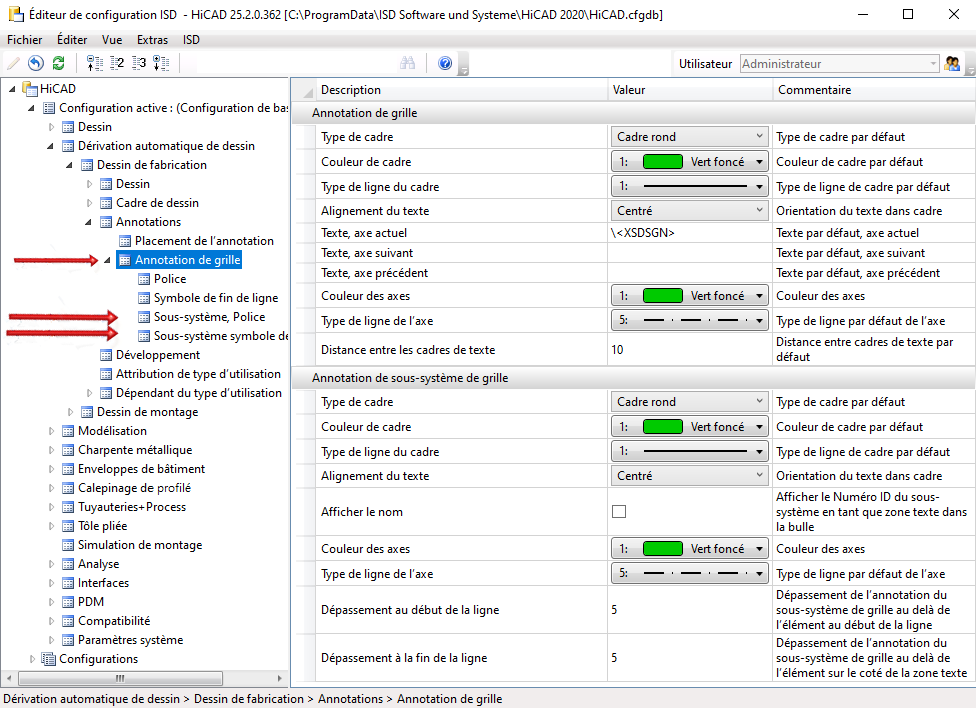This screenshot has width=976, height=708.
Task: Select 'Placement de l'annotation' in tree
Action: coord(204,241)
